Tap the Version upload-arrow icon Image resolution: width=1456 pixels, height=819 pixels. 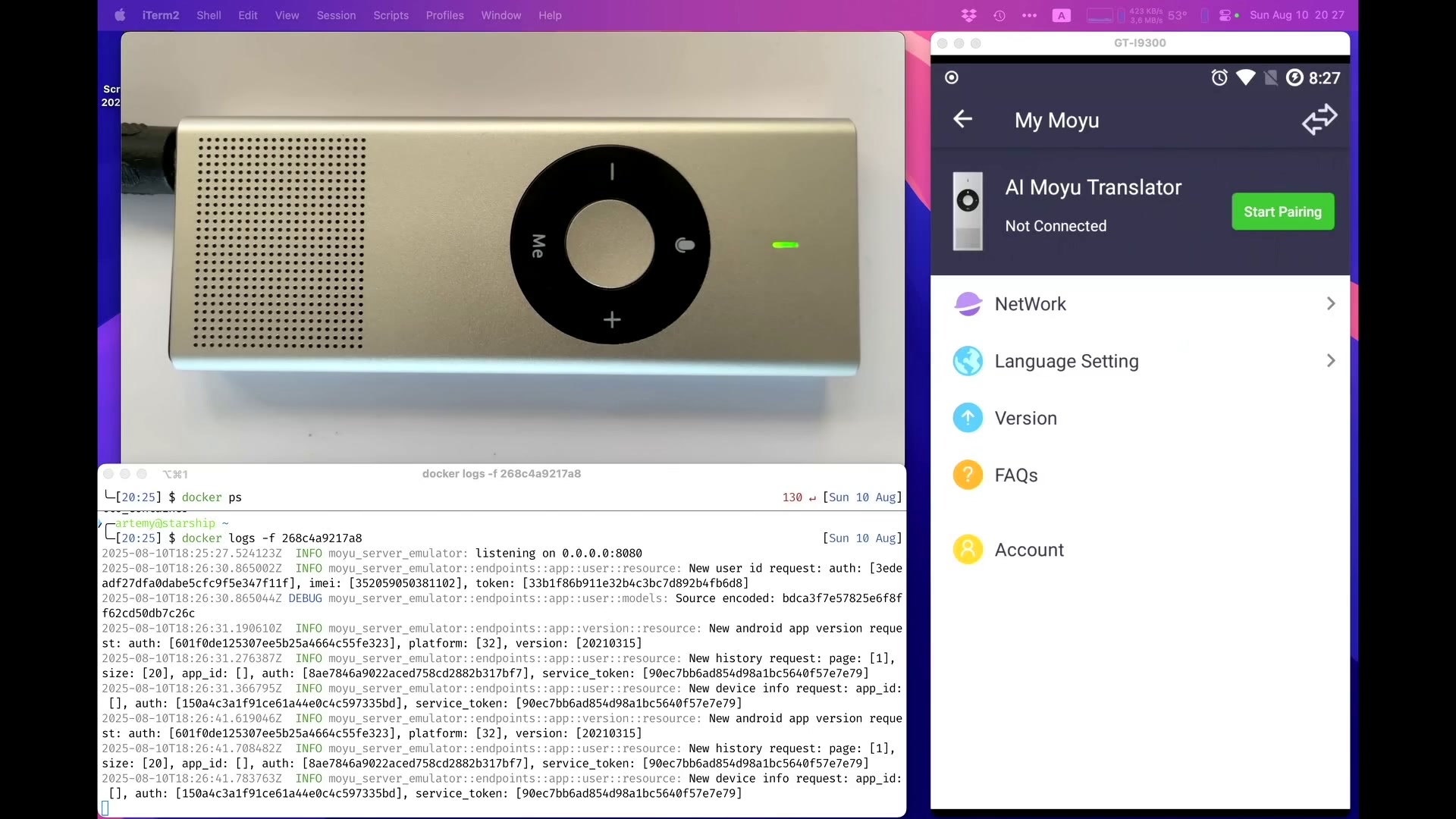968,418
